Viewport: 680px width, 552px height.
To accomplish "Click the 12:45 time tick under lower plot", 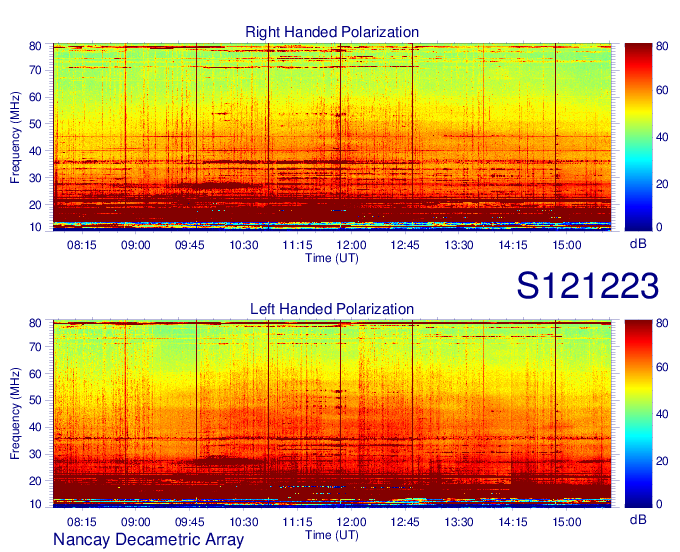I will (x=405, y=522).
